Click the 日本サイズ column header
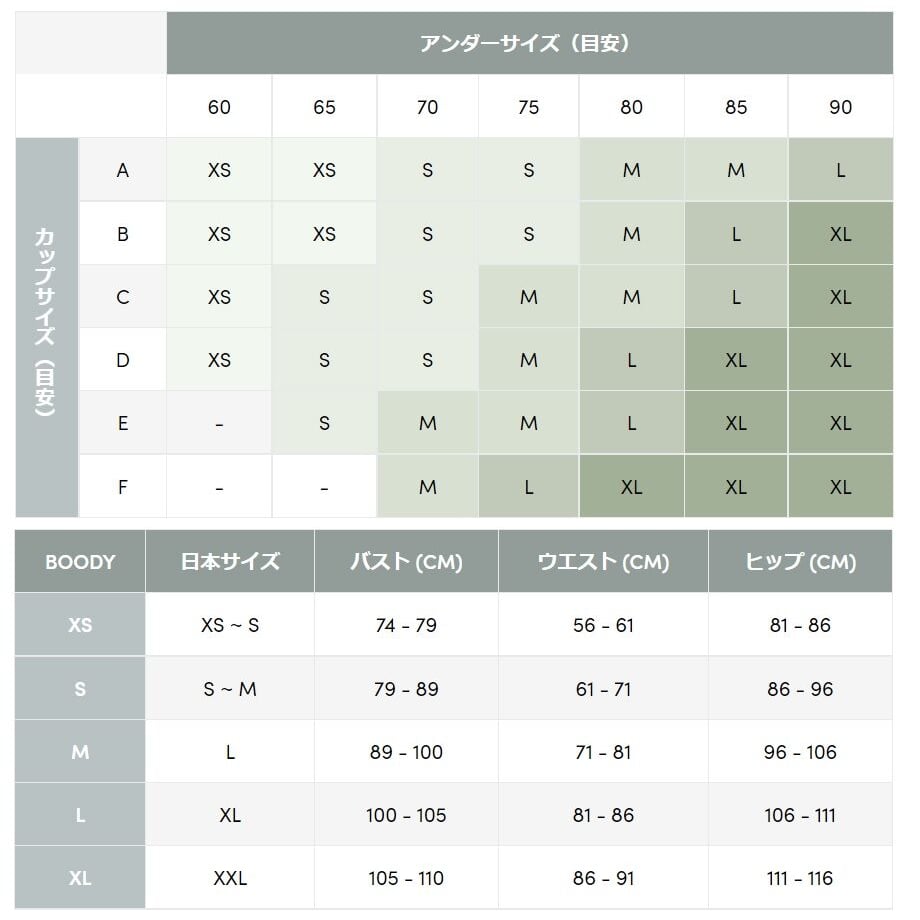Image resolution: width=920 pixels, height=920 pixels. coord(230,562)
